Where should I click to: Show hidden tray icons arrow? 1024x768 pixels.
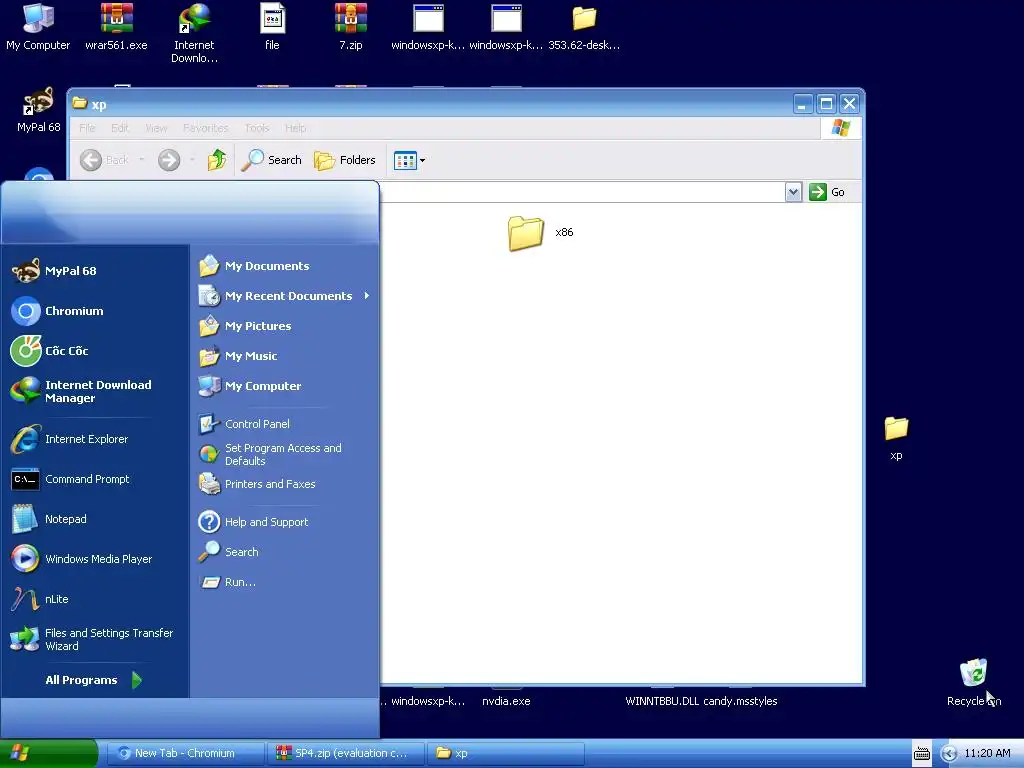tap(949, 754)
